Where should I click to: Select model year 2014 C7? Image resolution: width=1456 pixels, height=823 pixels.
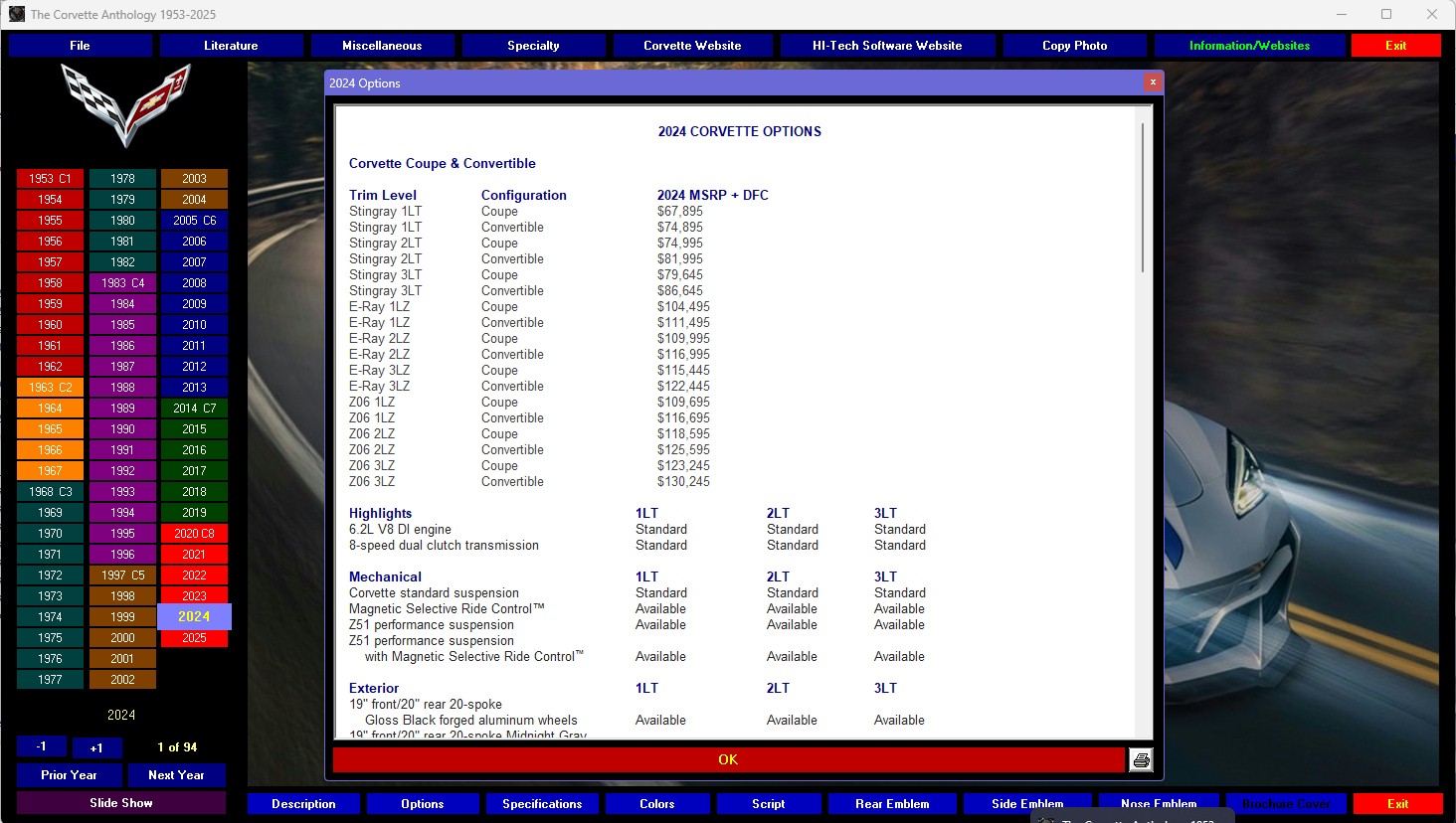(x=194, y=409)
